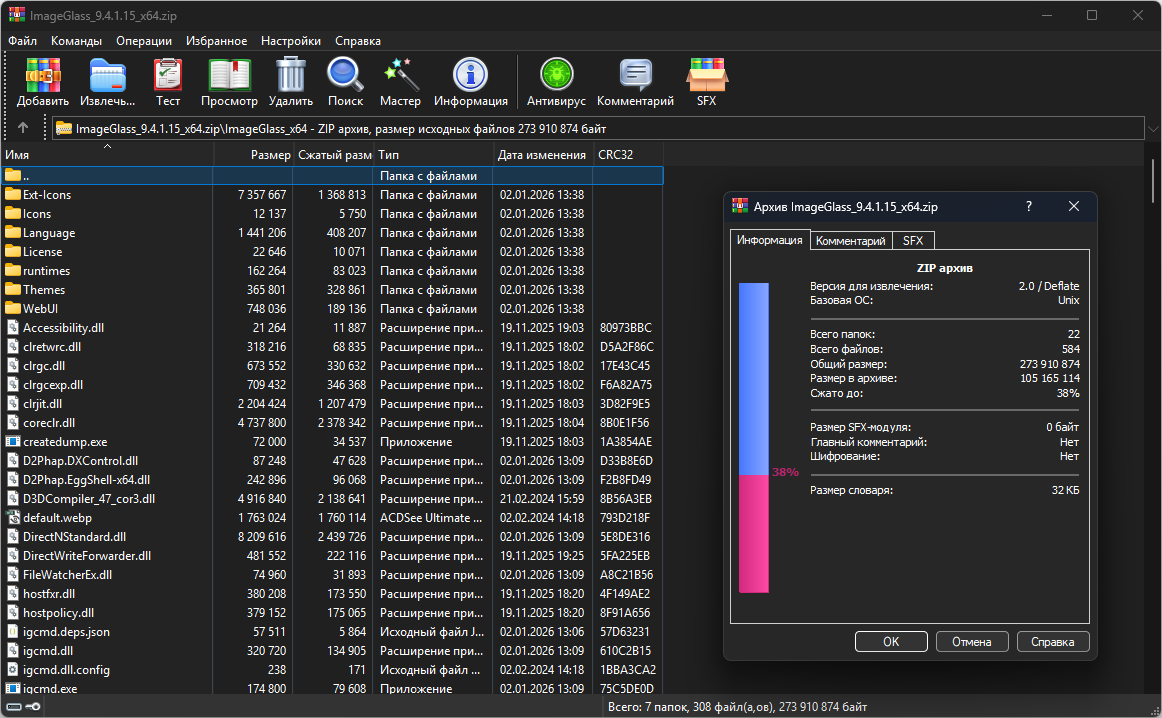
Task: Sort by Дата изменения column header
Action: click(x=541, y=155)
